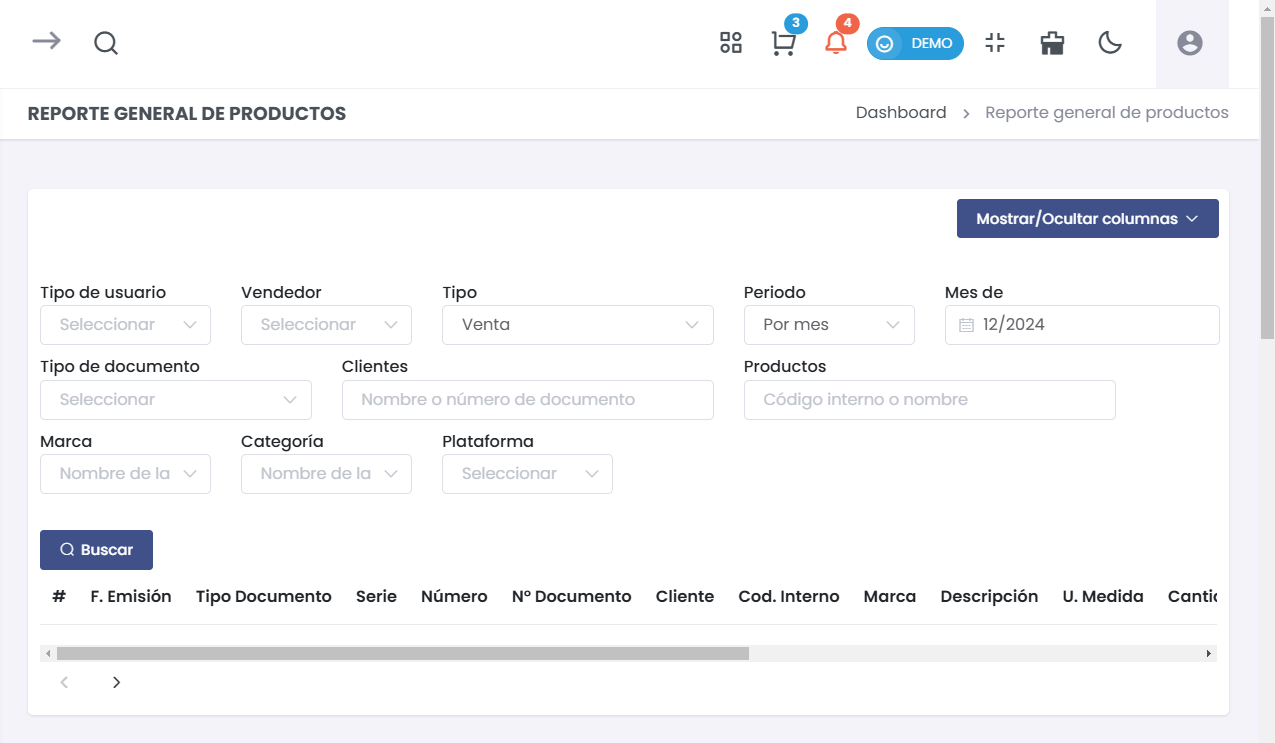The image size is (1275, 743).
Task: Click the table scrollbar left arrow
Action: coord(48,653)
